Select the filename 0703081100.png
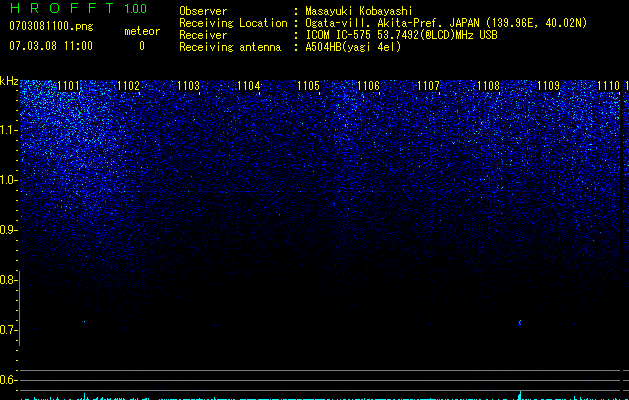This screenshot has width=629, height=400. click(x=51, y=26)
